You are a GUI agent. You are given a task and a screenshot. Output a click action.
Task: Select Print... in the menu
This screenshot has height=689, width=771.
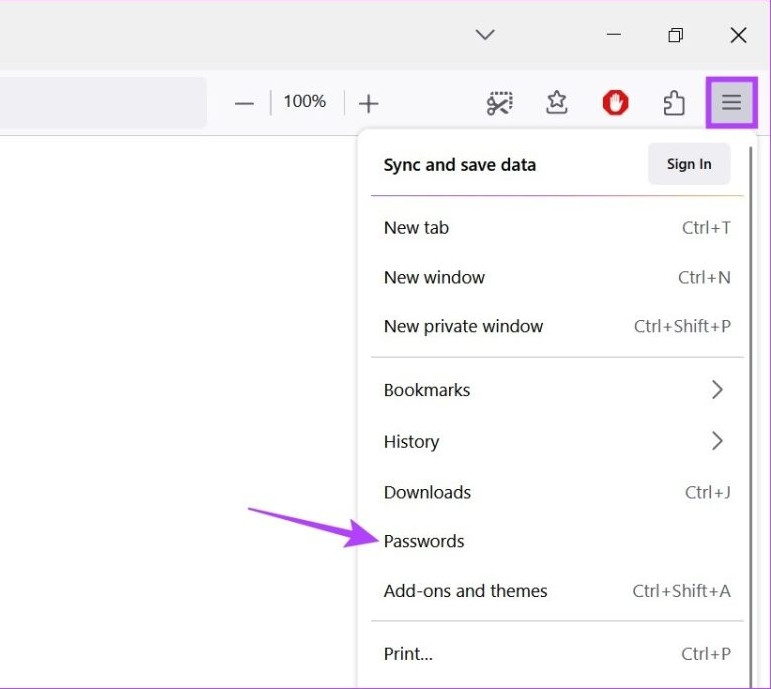coord(557,654)
